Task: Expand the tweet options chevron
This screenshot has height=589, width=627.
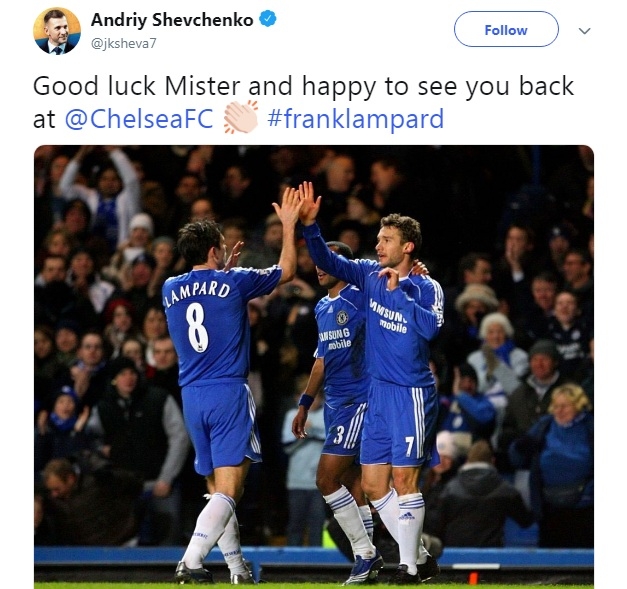Action: (585, 31)
